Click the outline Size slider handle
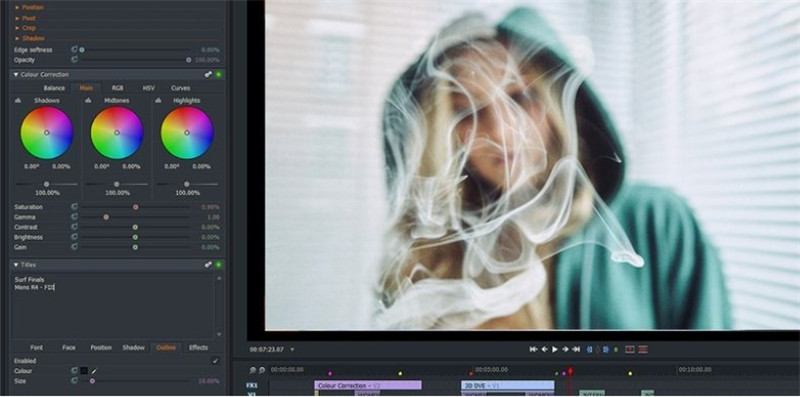The image size is (800, 397). pyautogui.click(x=92, y=381)
